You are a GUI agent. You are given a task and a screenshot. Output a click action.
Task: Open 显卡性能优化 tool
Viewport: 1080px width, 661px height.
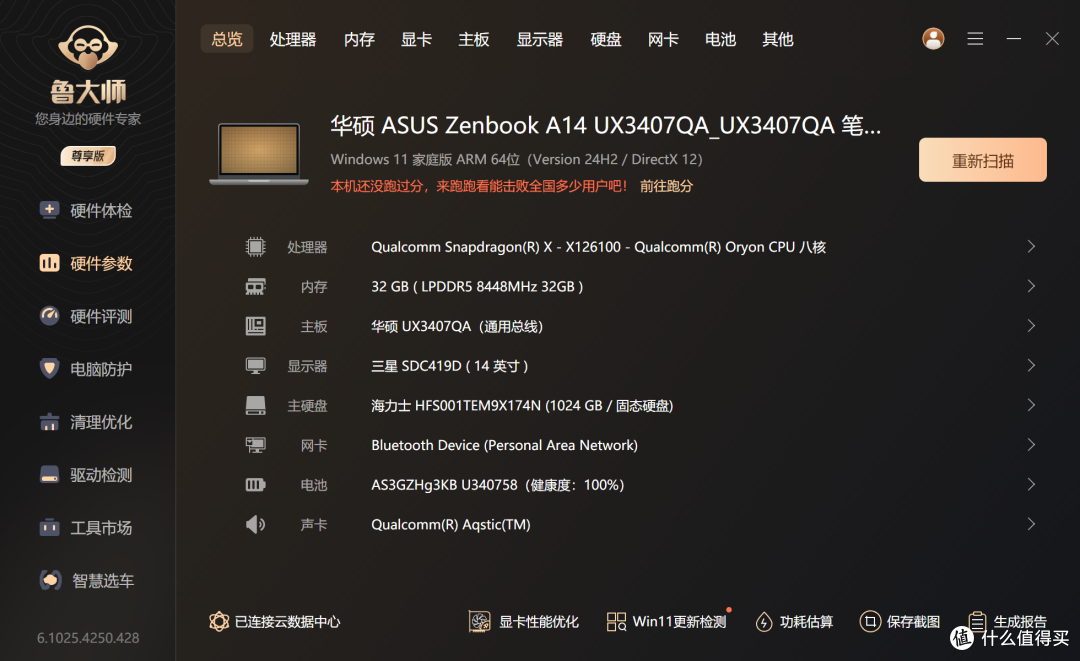[x=523, y=622]
